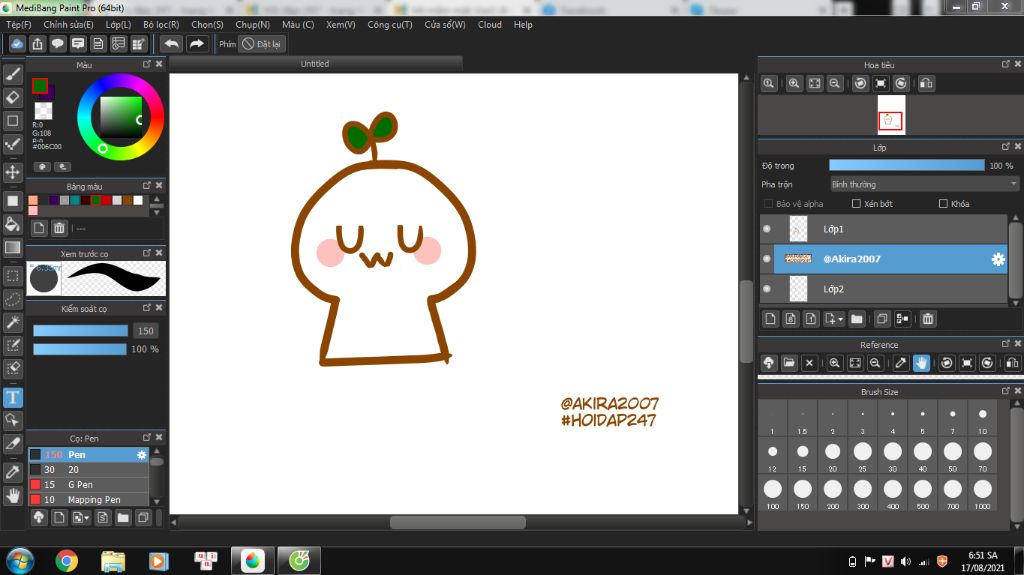Image resolution: width=1024 pixels, height=575 pixels.
Task: Open the Tệp(F) menu
Action: 18,24
